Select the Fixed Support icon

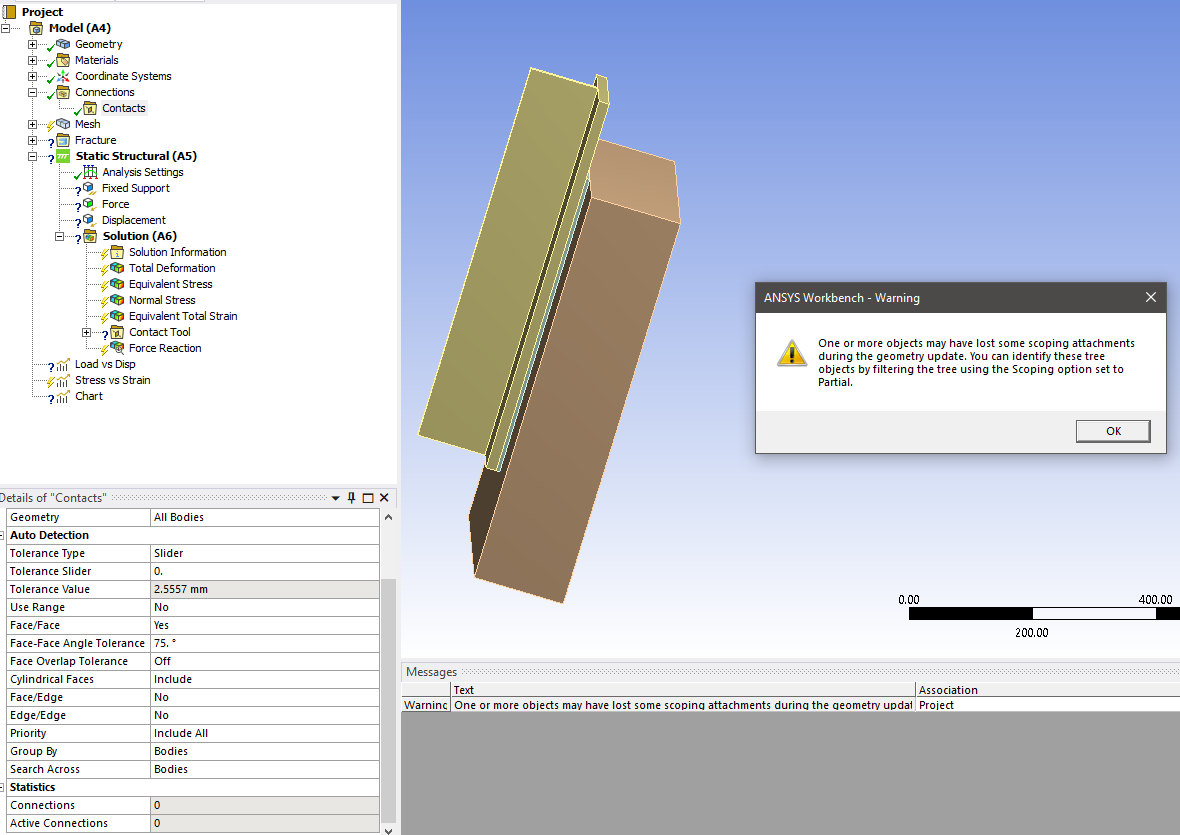90,188
